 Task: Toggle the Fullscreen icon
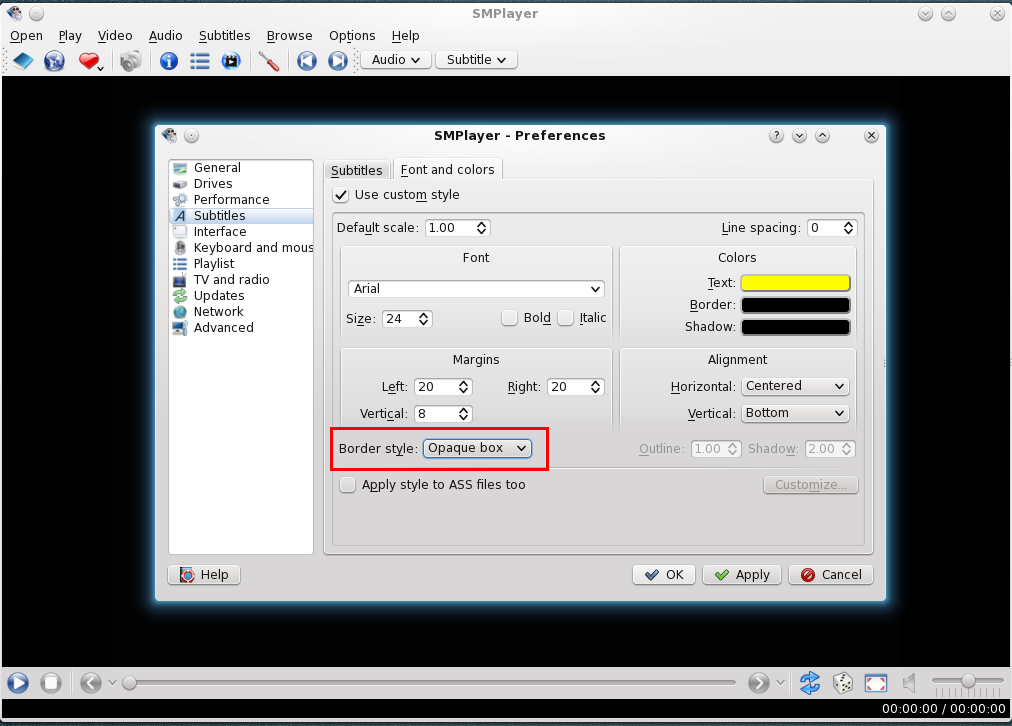(x=876, y=683)
